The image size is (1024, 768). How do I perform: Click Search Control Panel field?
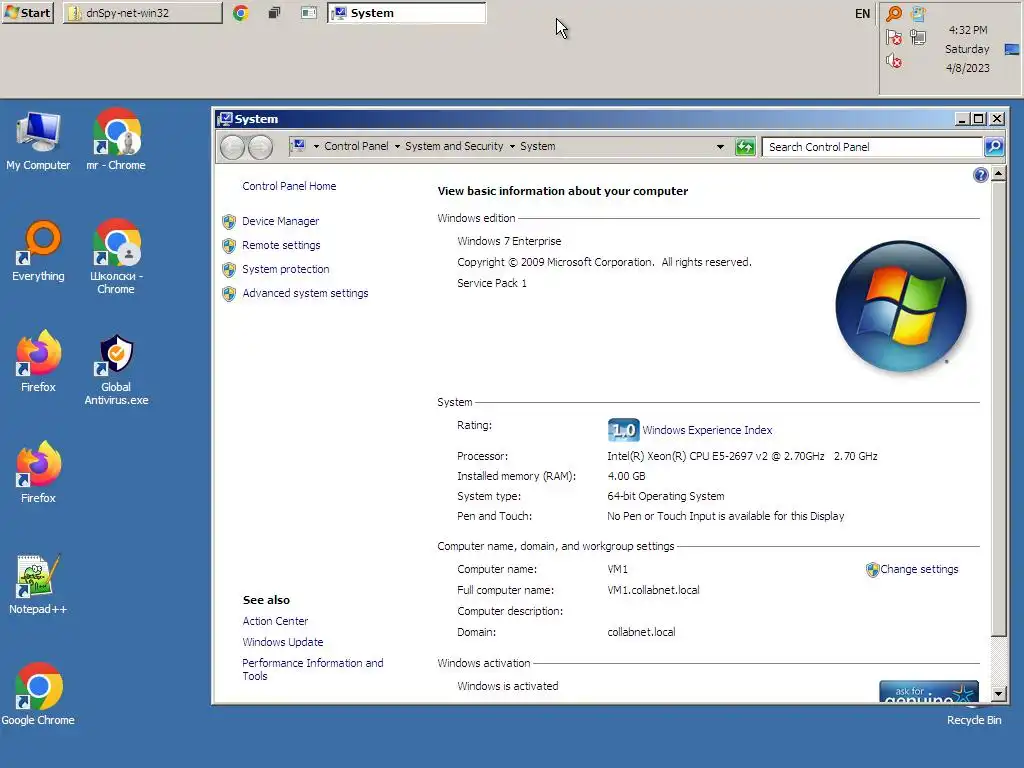tap(872, 147)
